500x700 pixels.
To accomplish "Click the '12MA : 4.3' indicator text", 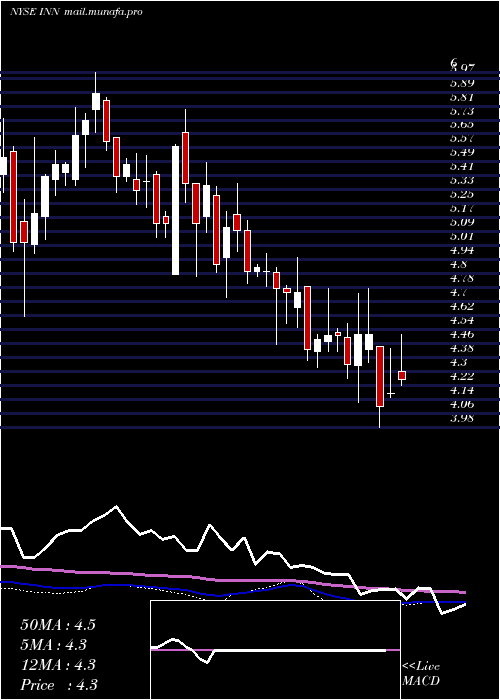I will coord(58,665).
